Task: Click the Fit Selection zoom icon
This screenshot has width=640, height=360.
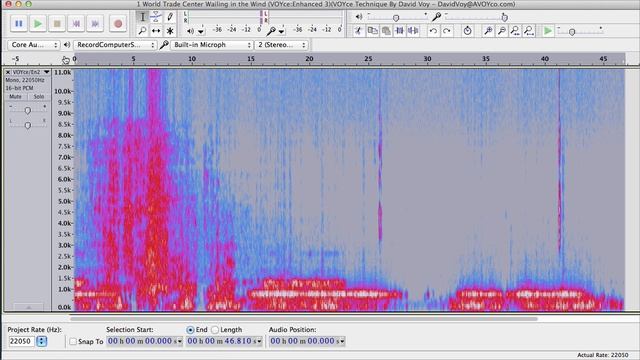Action: pos(515,31)
